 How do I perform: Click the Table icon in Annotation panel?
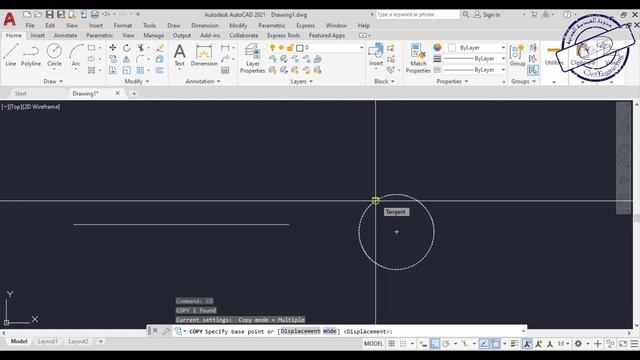tap(225, 71)
